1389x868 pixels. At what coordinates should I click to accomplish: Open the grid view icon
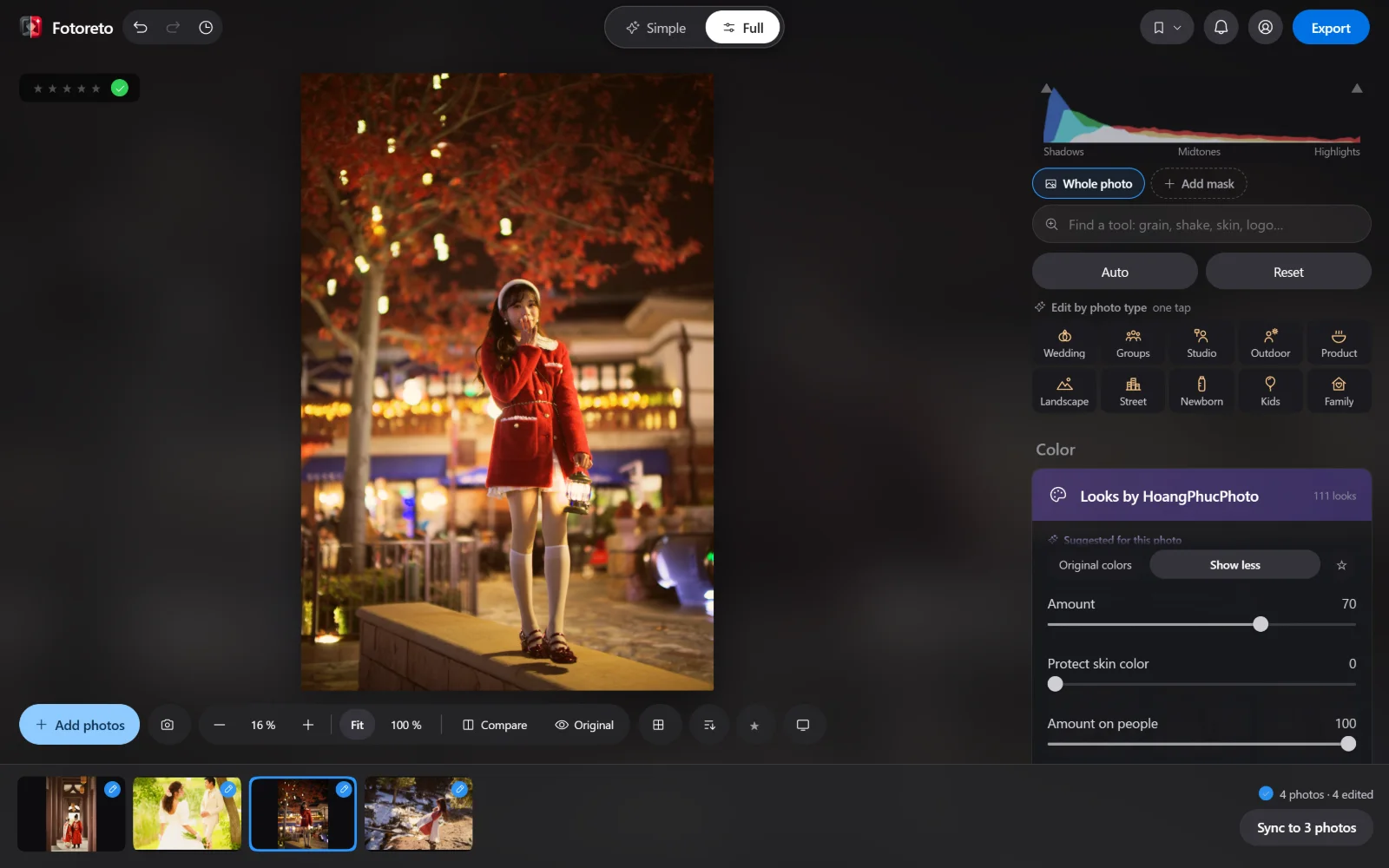point(658,725)
